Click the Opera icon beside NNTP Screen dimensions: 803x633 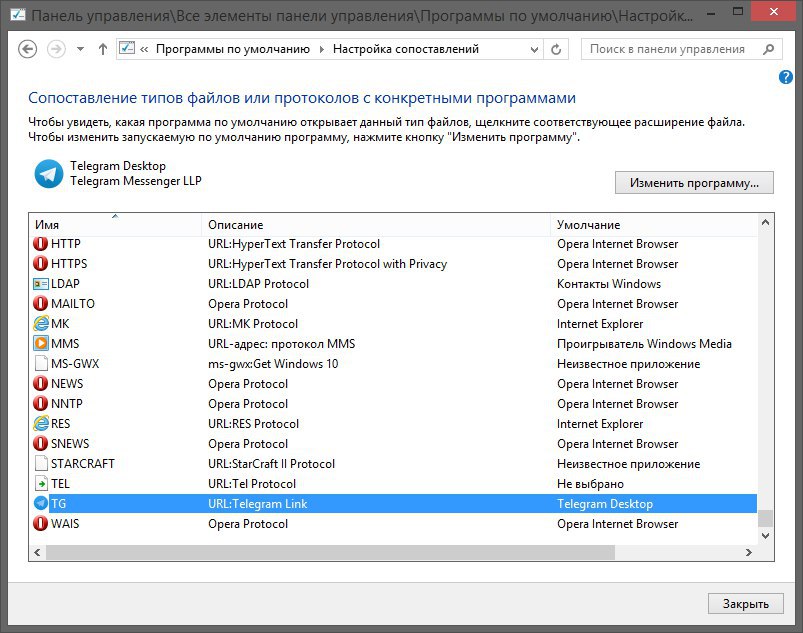(40, 404)
